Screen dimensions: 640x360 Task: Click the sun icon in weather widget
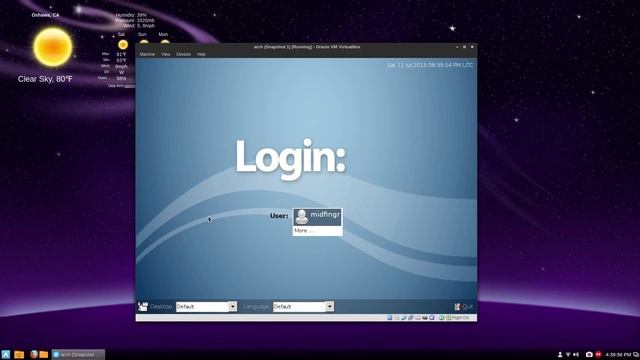(53, 47)
